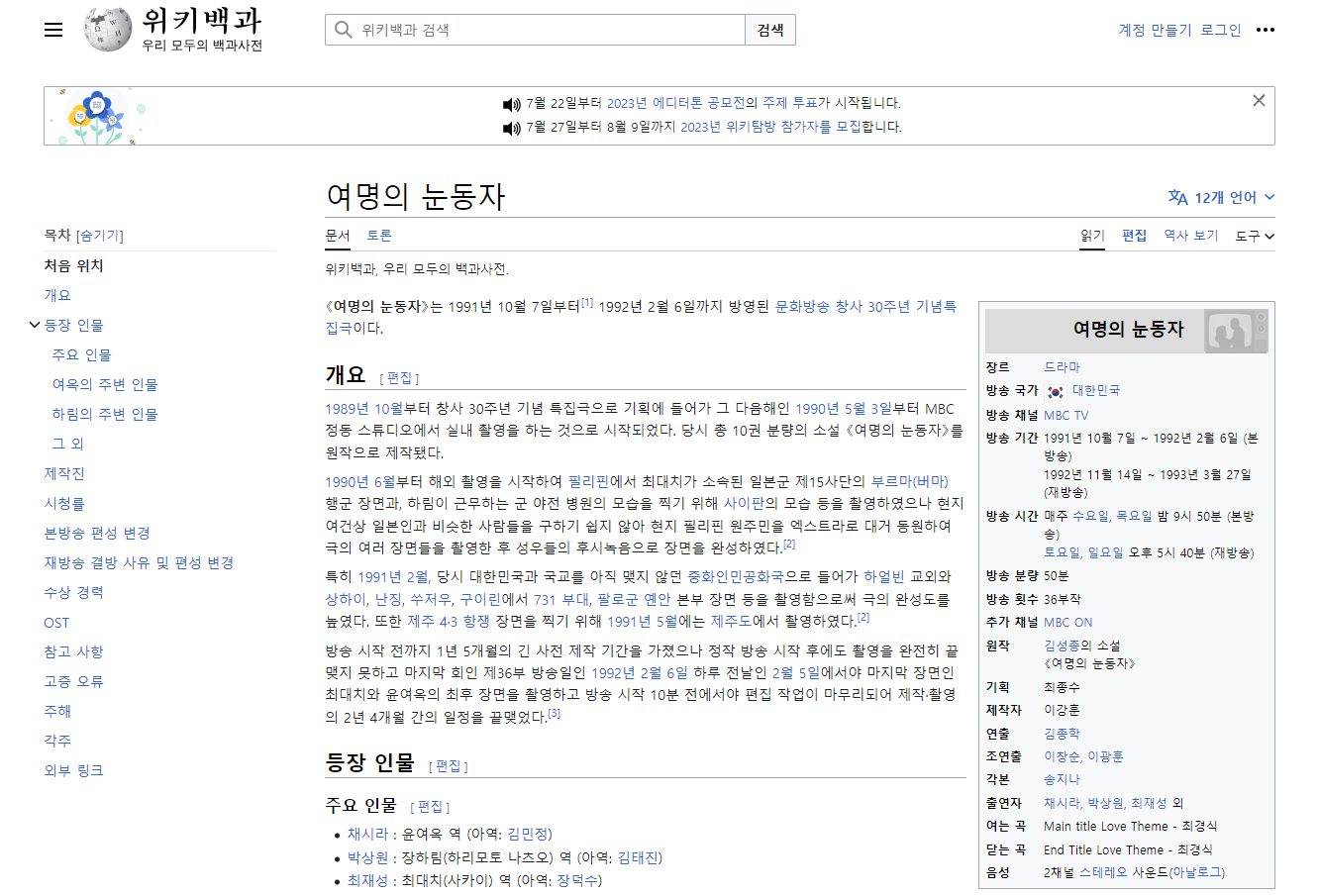
Task: Open the 도구 tools dropdown
Action: coord(1255,236)
